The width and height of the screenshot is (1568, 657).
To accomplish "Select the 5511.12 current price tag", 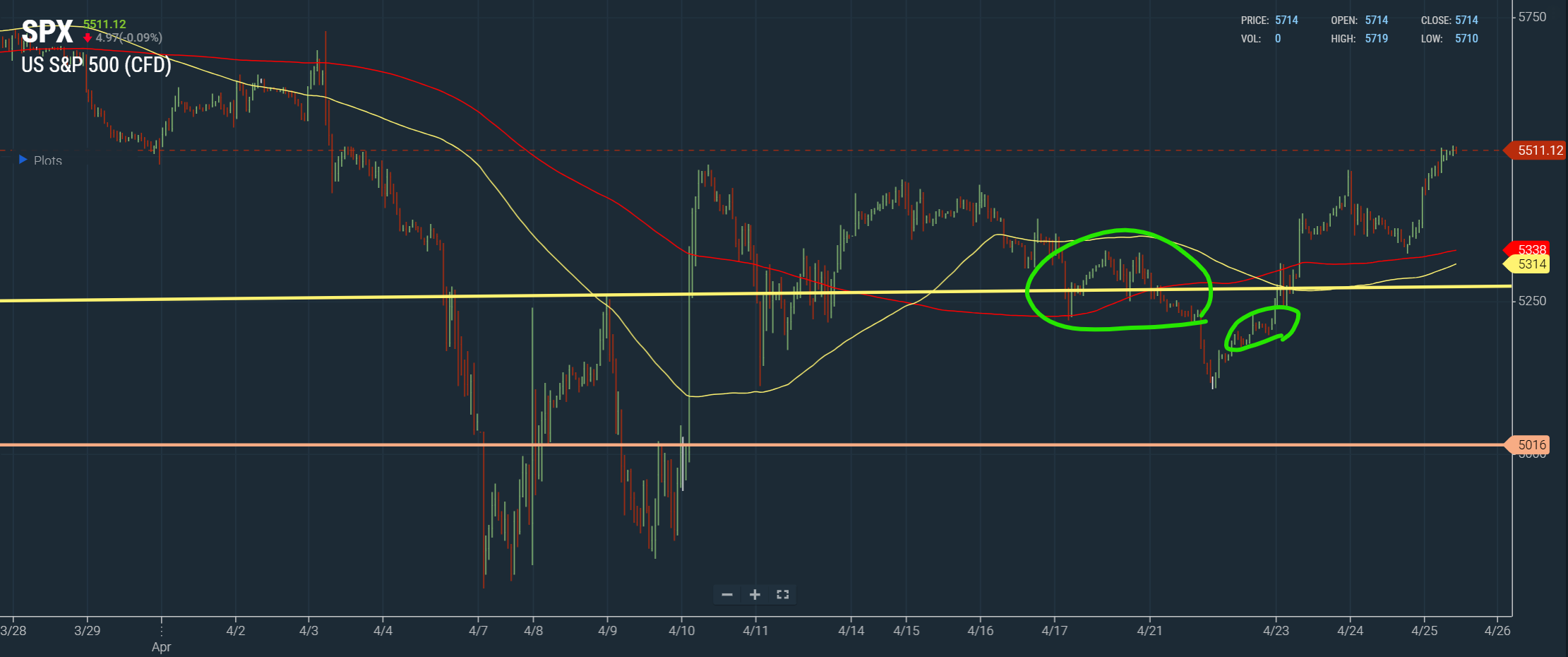I will coord(1535,150).
